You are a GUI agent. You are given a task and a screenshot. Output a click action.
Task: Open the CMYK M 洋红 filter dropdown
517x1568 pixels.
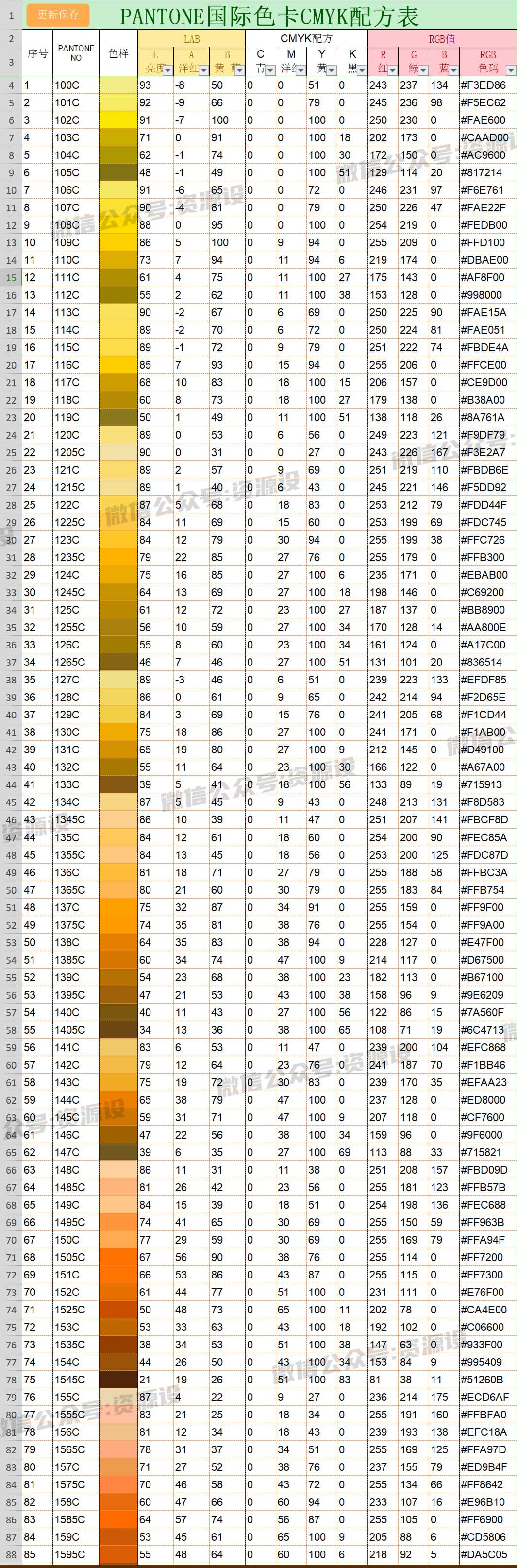coord(300,70)
